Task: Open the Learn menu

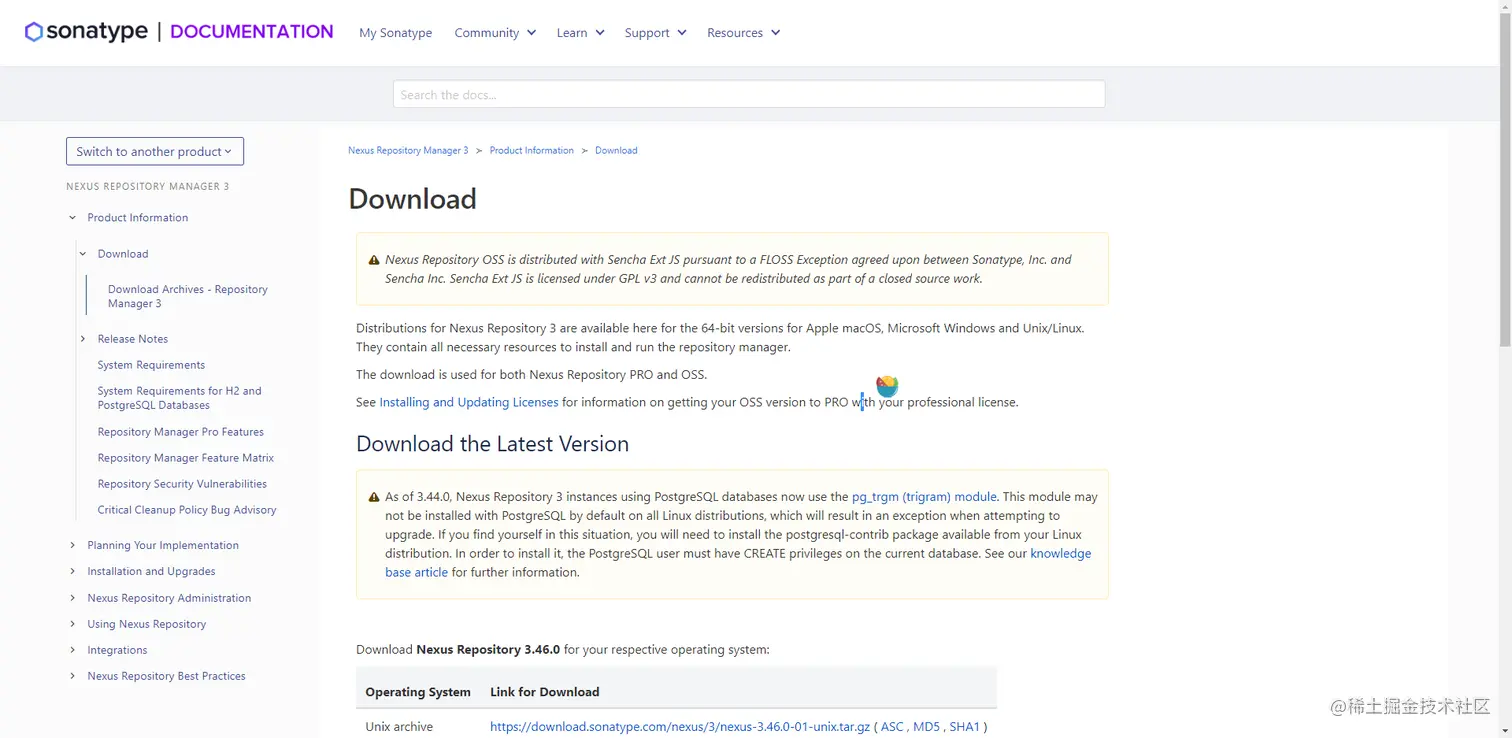Action: click(x=580, y=33)
